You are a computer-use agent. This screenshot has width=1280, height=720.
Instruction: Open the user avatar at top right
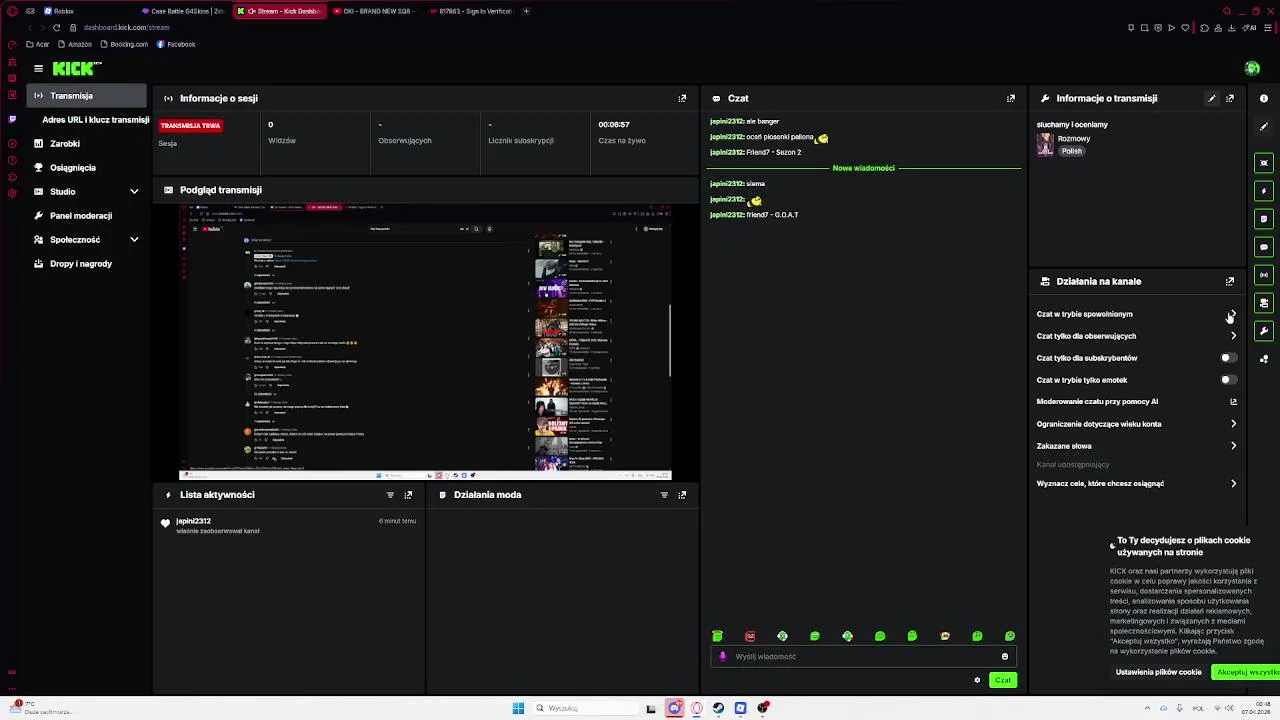pyautogui.click(x=1252, y=68)
